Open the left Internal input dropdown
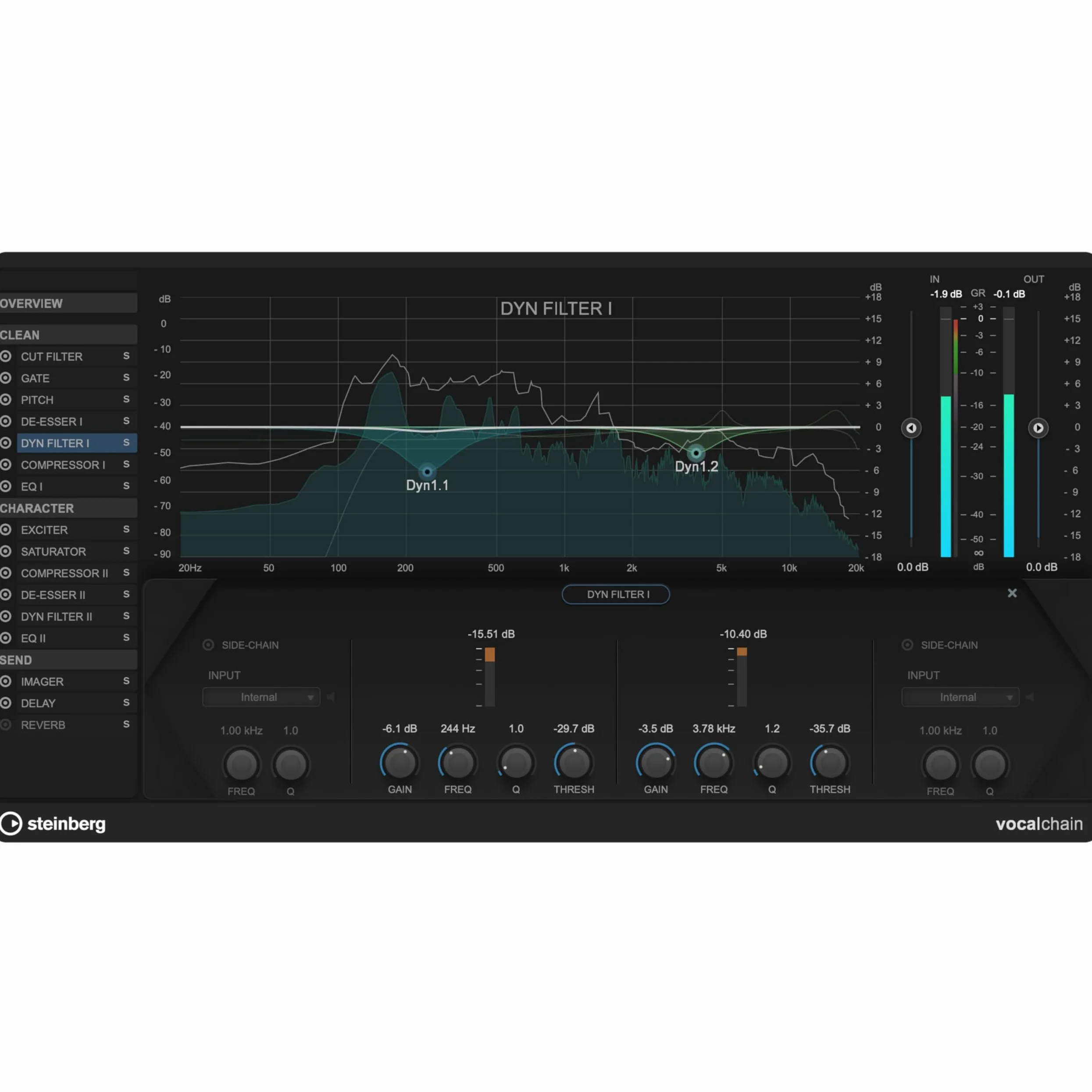The height and width of the screenshot is (1092, 1092). pos(261,697)
